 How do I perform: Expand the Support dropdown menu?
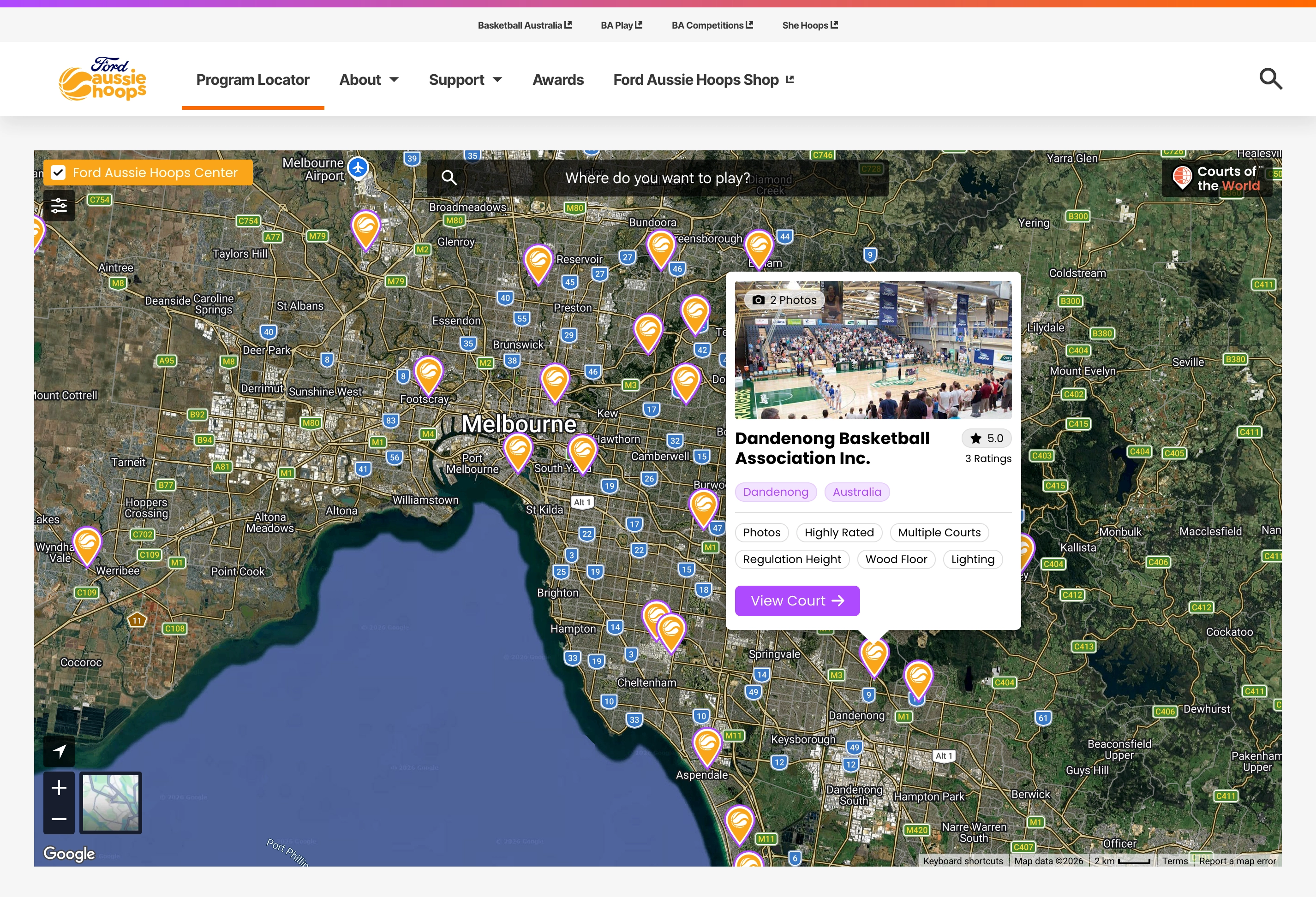pos(466,80)
